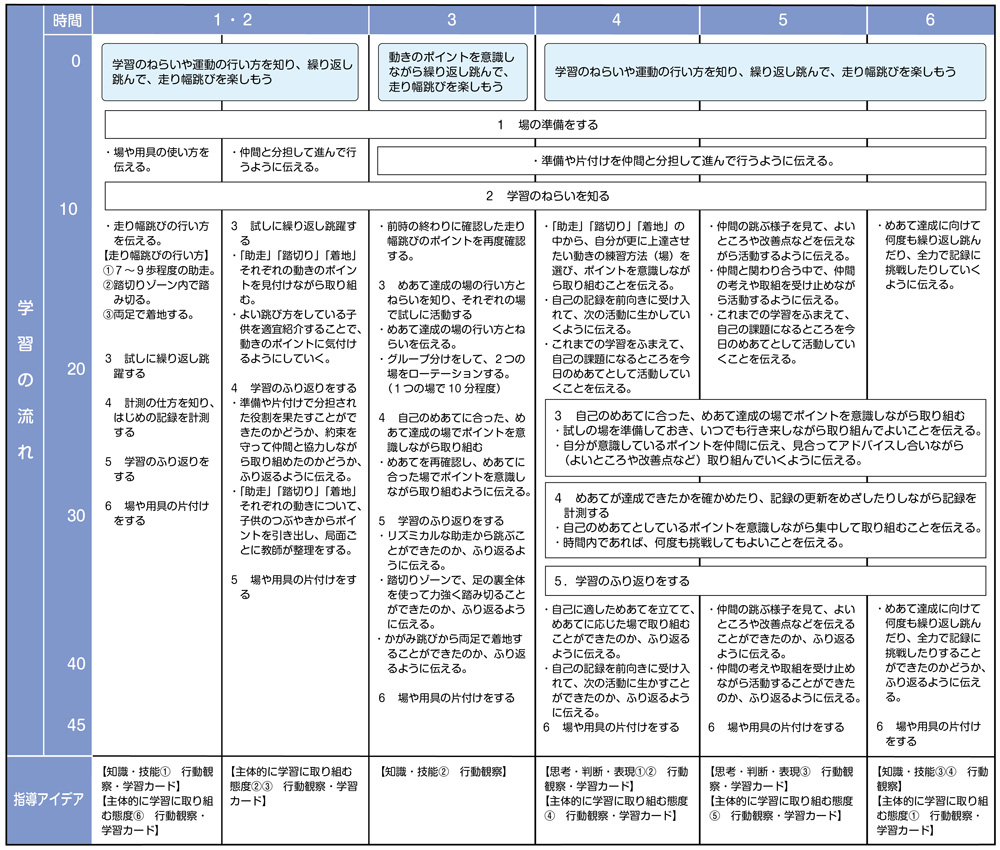Screen dimensions: 1000x850
Task: Click '仲間と分担して進んで行うように伝える' in column 1・2
Action: pos(293,159)
